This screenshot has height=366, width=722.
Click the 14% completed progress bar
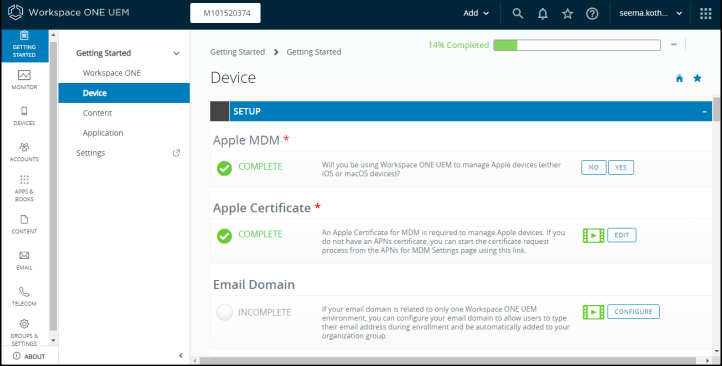[x=577, y=45]
